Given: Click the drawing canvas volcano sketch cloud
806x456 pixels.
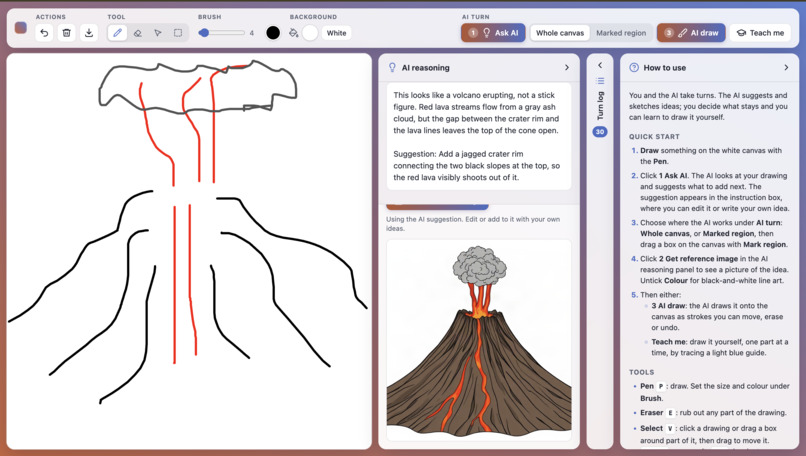Looking at the screenshot, I should point(197,86).
